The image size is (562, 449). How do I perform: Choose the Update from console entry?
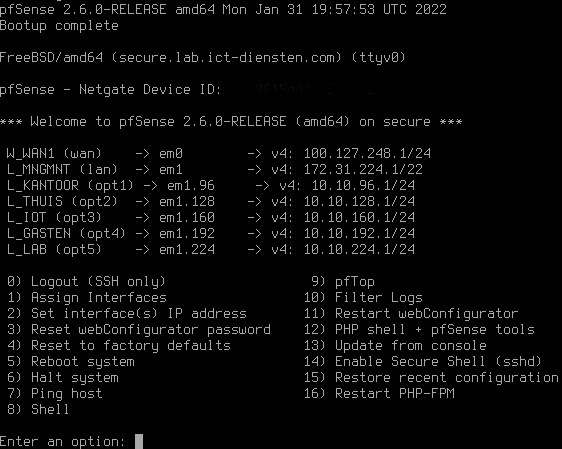pyautogui.click(x=395, y=346)
